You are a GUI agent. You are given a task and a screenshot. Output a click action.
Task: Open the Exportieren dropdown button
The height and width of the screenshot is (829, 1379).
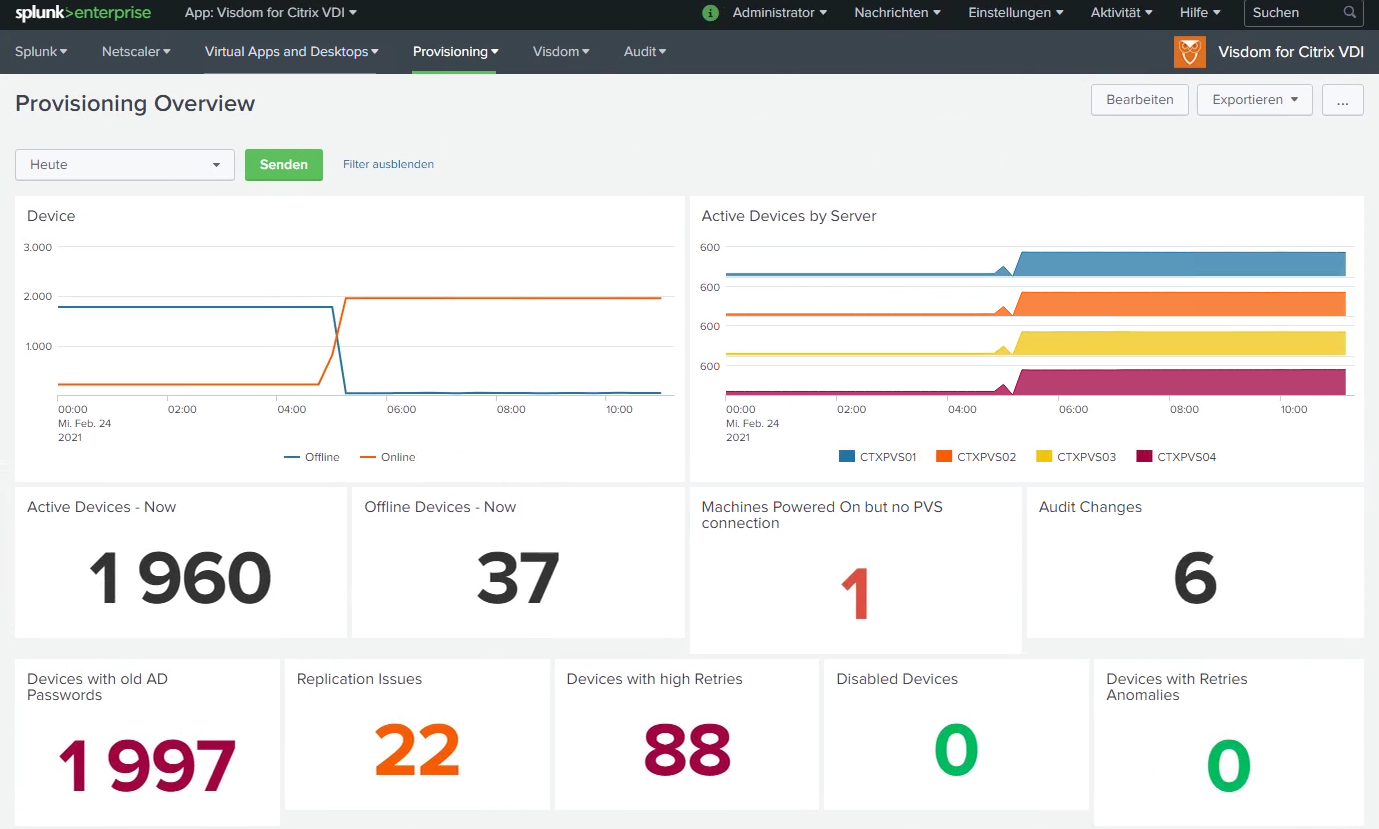1255,100
